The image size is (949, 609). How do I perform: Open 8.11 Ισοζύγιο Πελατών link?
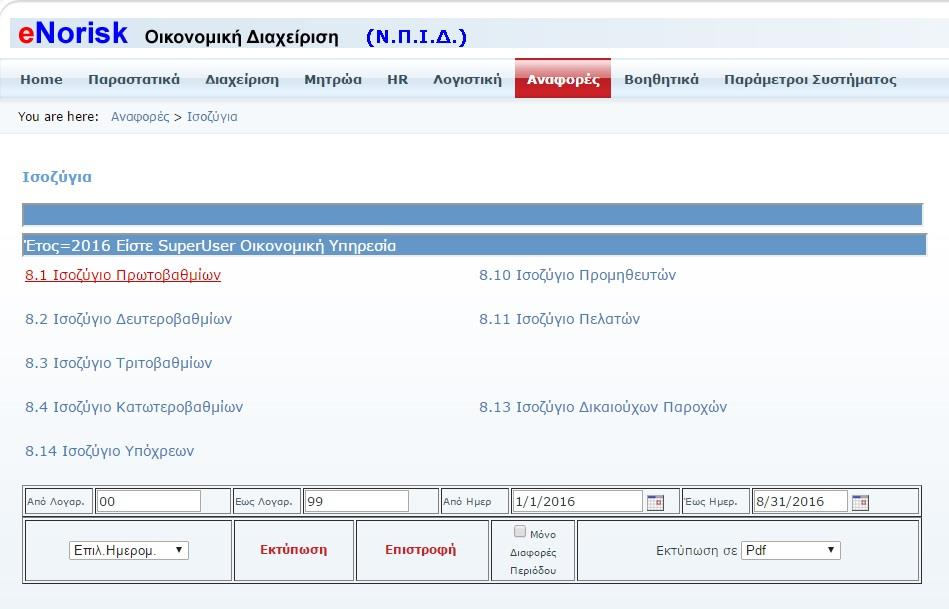[559, 319]
